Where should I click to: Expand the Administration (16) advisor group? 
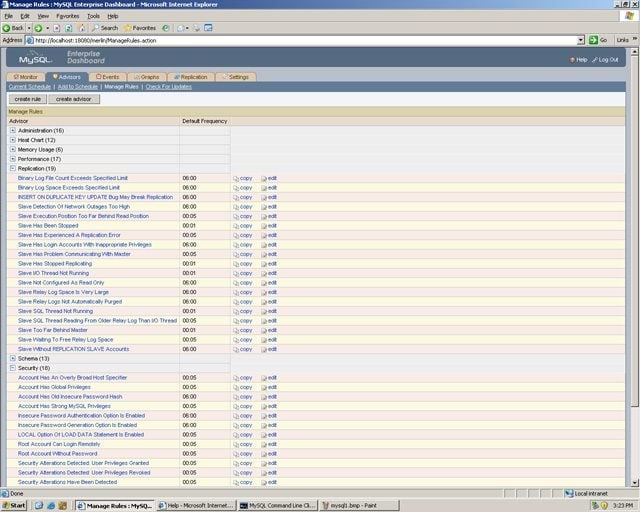point(13,131)
